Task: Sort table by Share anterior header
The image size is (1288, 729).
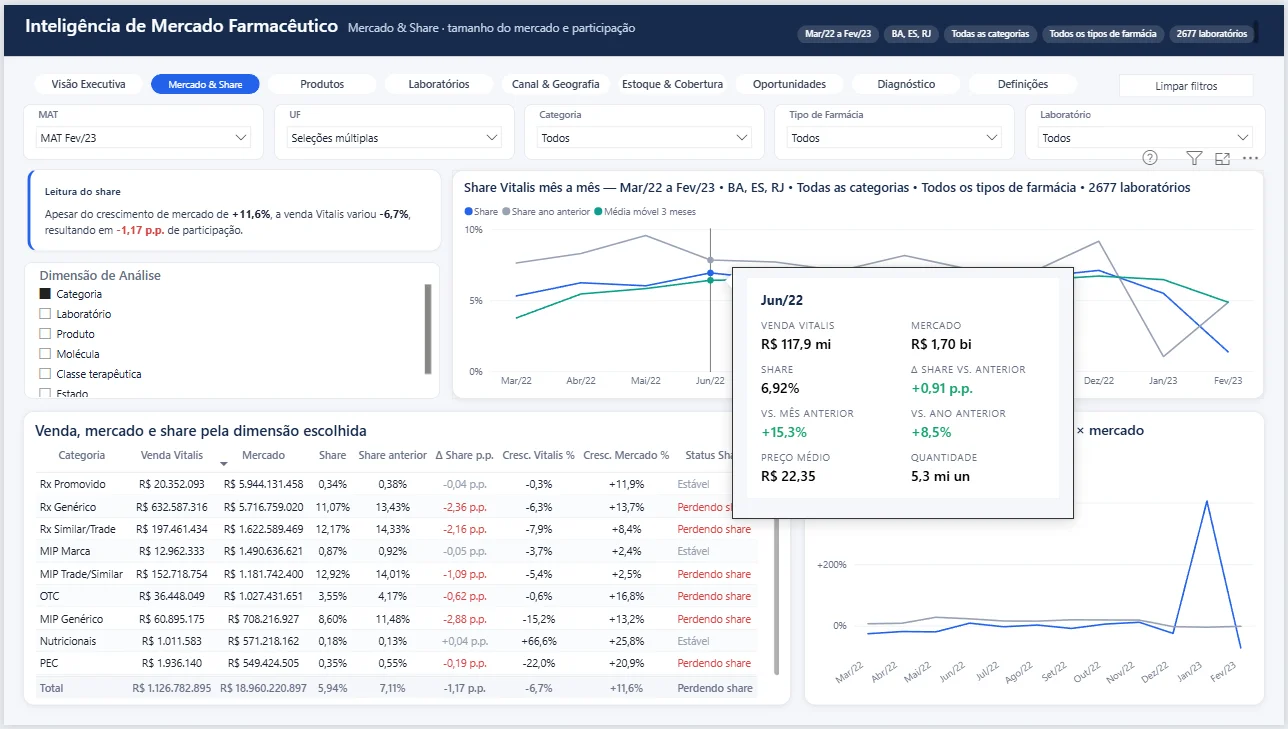Action: 393,455
